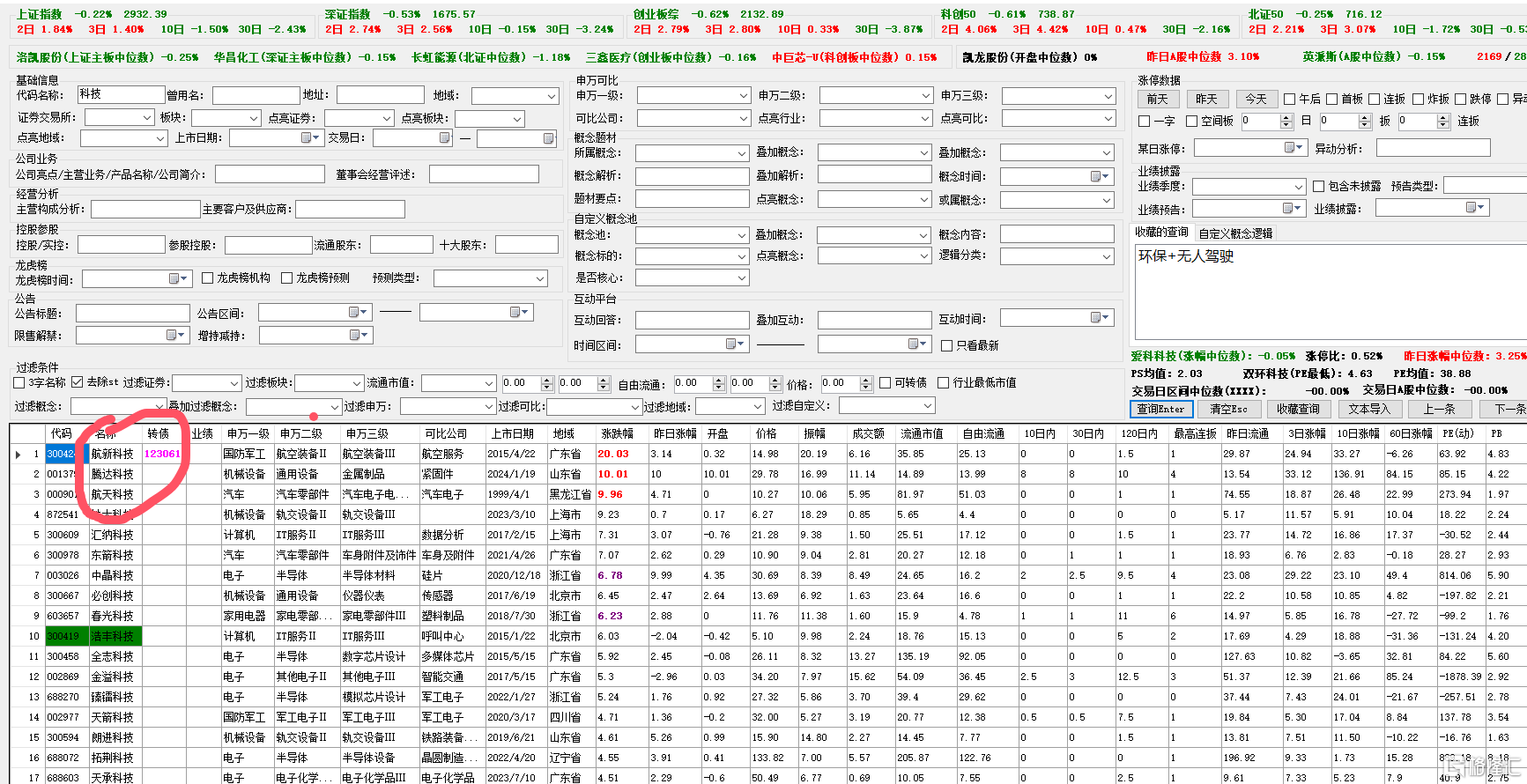
Task: Enable the 炸板 checkbox
Action: point(1418,99)
